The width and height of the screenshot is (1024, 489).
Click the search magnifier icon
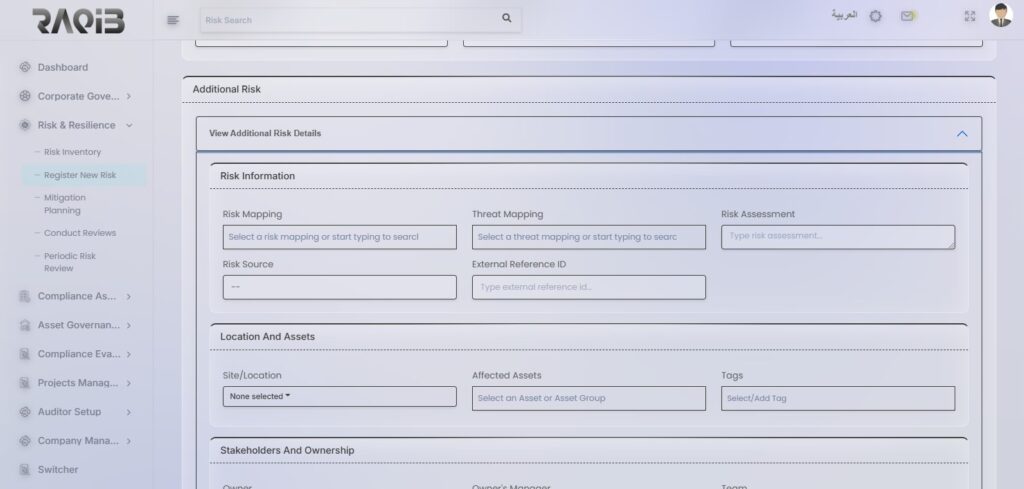(506, 18)
